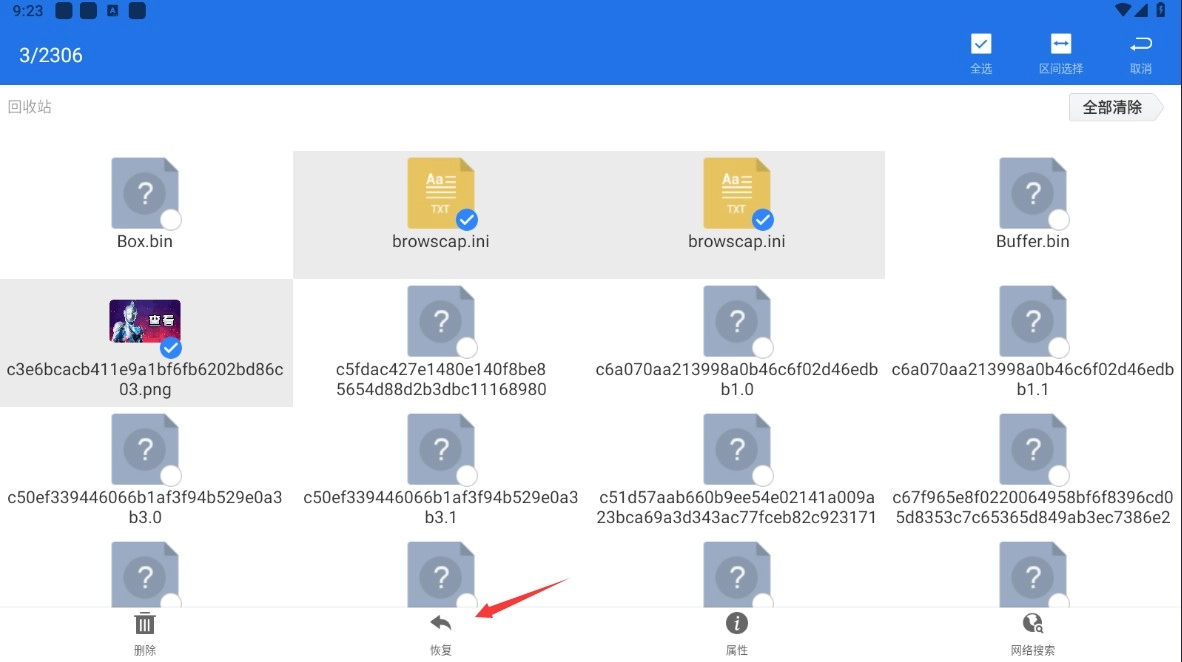Check the Box.bin selection circle
1182x662 pixels.
click(x=170, y=220)
